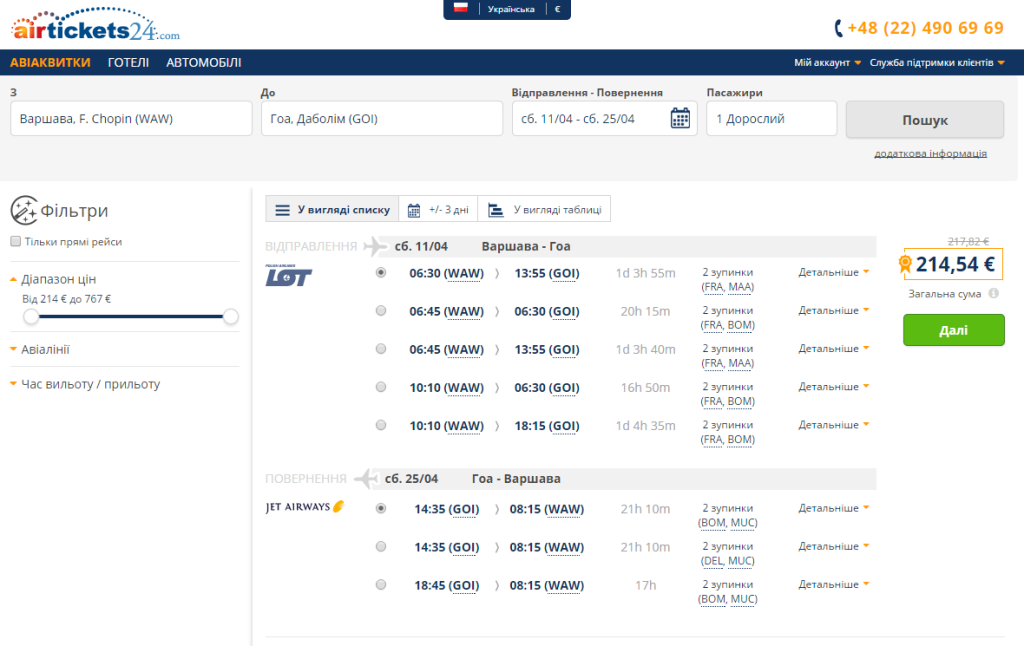1024x646 pixels.
Task: Click the Українська language selector
Action: (x=511, y=9)
